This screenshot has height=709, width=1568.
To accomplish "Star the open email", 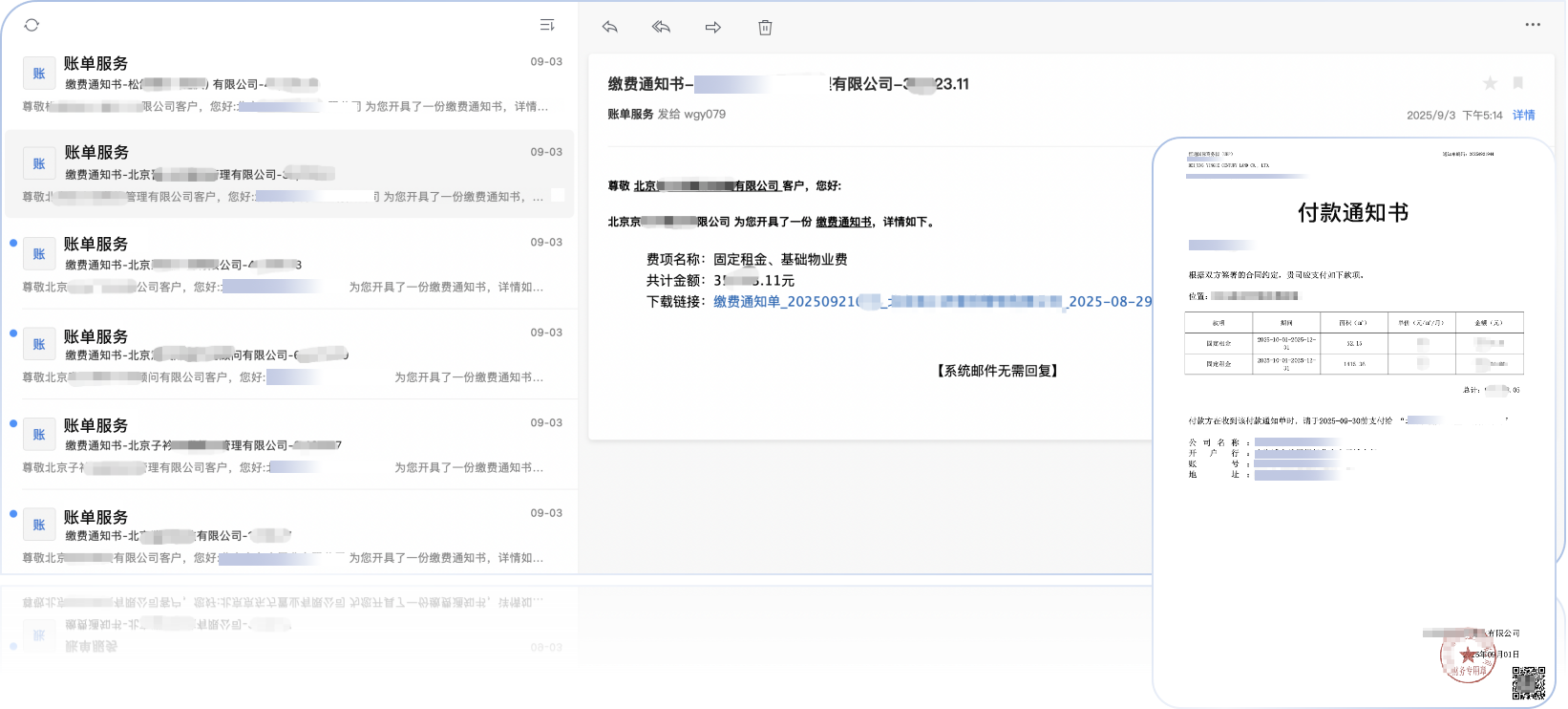I will point(1490,84).
